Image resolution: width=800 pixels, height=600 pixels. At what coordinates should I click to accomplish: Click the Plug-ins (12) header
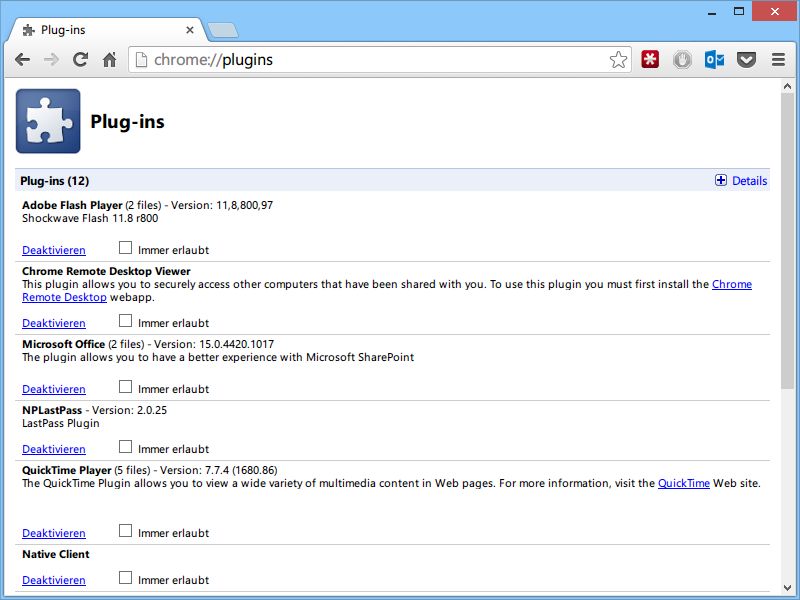tap(55, 181)
